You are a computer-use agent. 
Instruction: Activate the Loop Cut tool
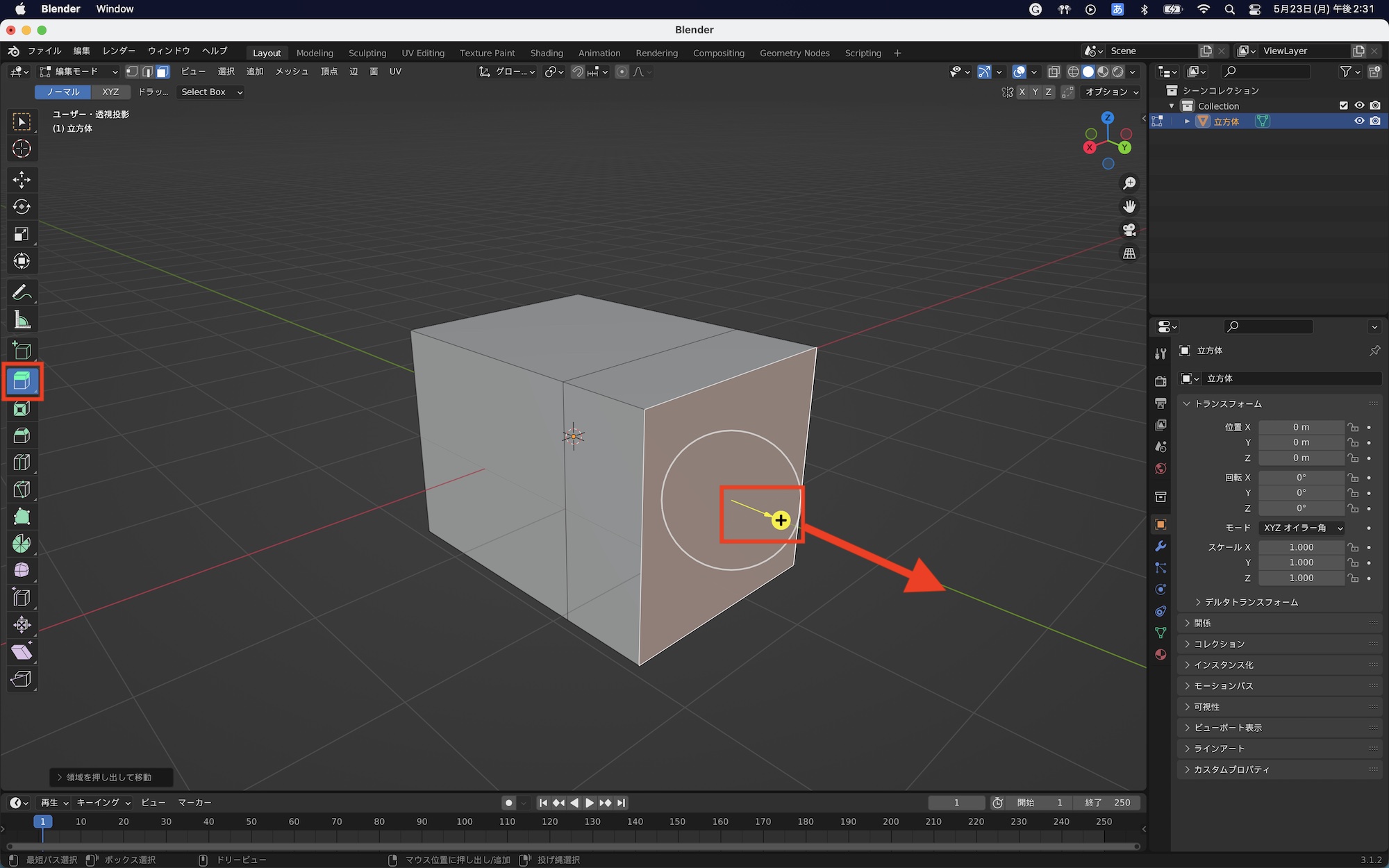(x=22, y=462)
